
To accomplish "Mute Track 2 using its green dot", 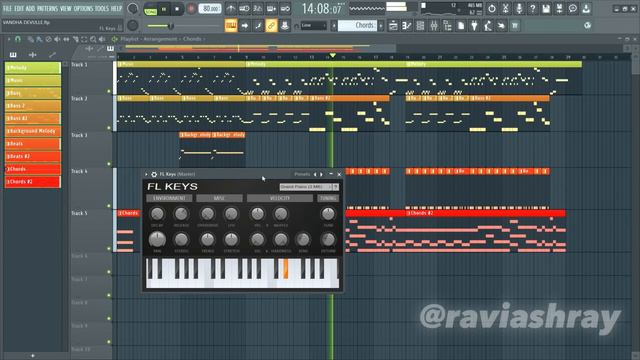I will point(109,128).
